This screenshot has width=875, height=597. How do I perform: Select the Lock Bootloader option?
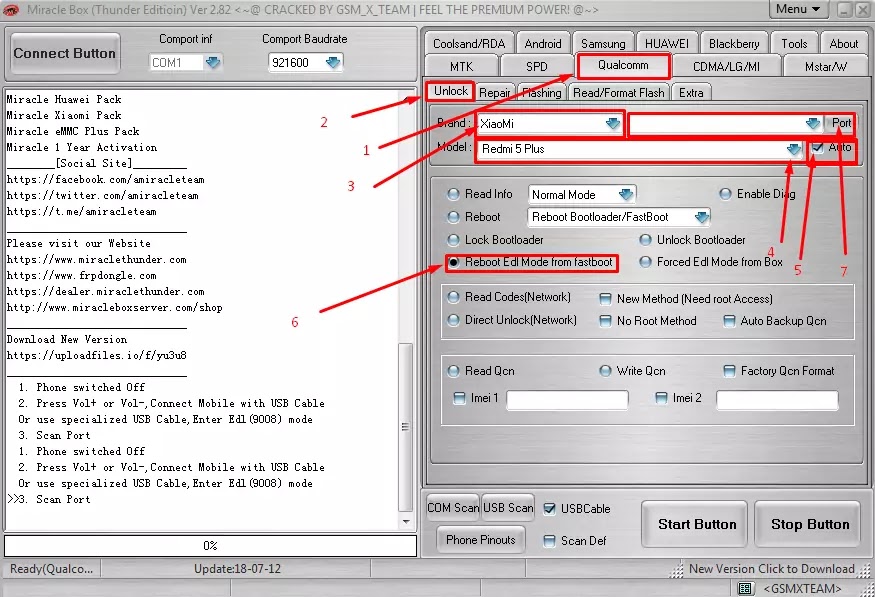click(453, 240)
